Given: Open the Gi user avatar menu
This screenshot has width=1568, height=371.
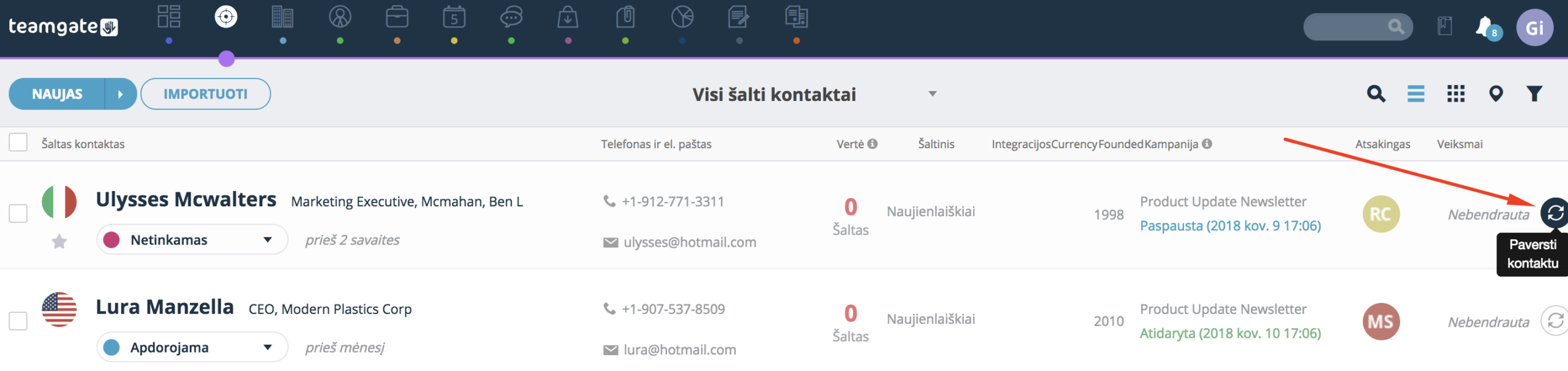Looking at the screenshot, I should pyautogui.click(x=1535, y=28).
